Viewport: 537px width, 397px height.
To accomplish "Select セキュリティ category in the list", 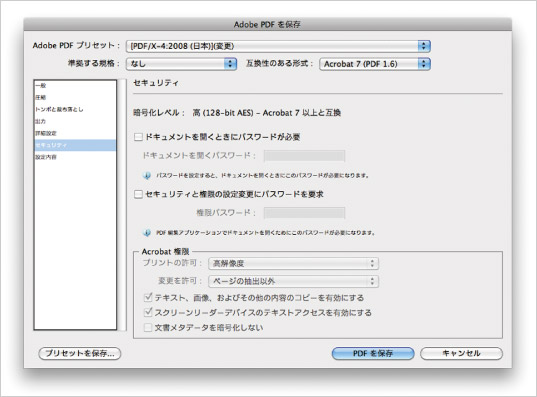I will coord(75,145).
